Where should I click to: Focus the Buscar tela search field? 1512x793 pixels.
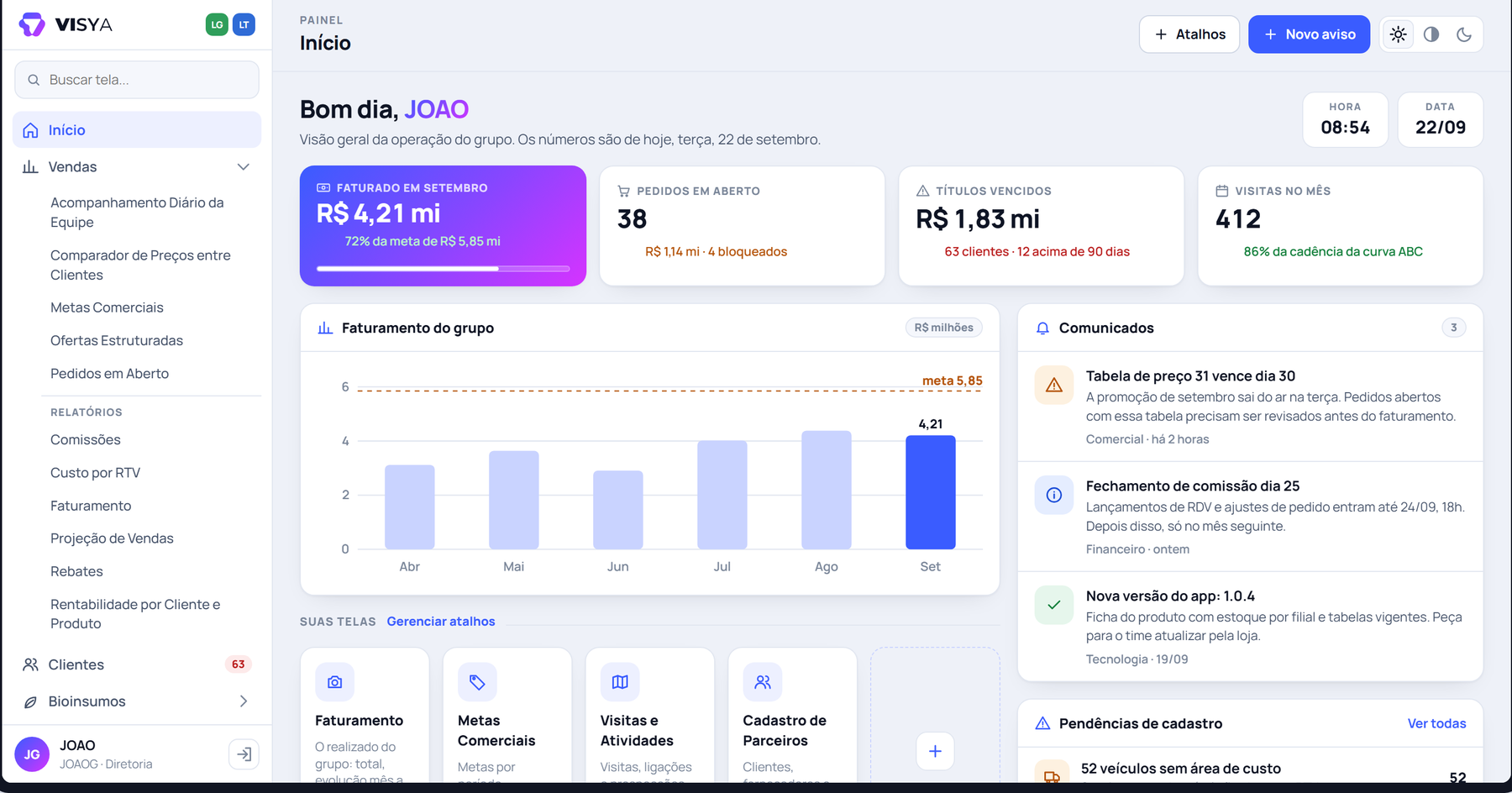pos(137,80)
